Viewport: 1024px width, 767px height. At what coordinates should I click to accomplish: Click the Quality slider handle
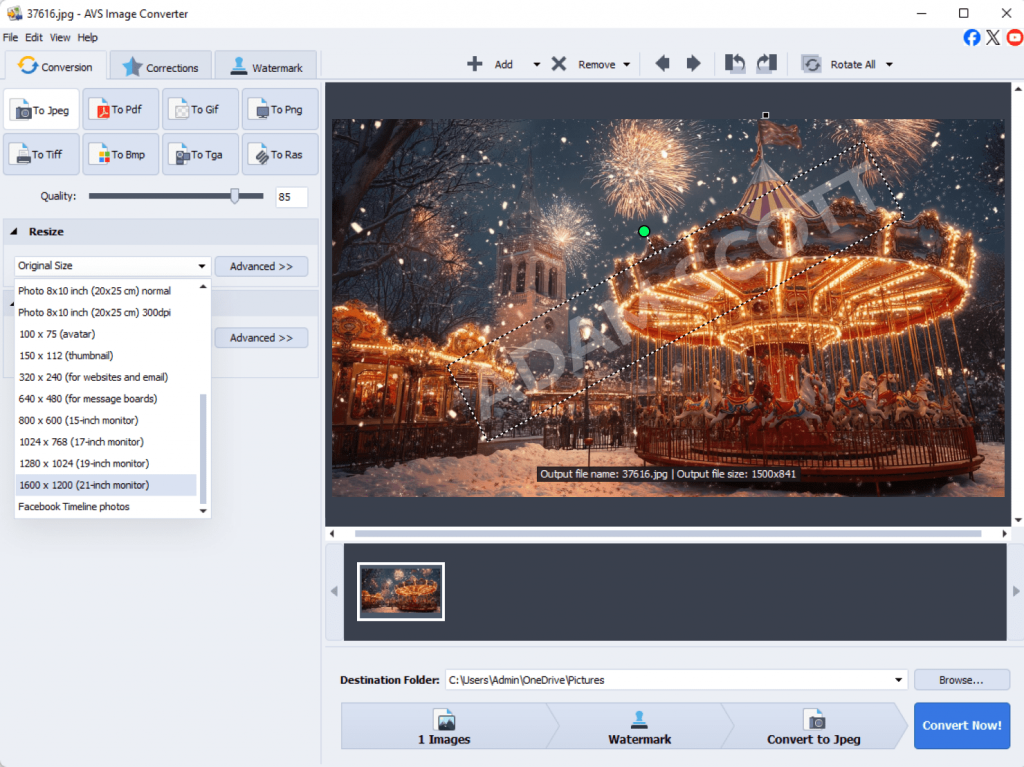235,197
